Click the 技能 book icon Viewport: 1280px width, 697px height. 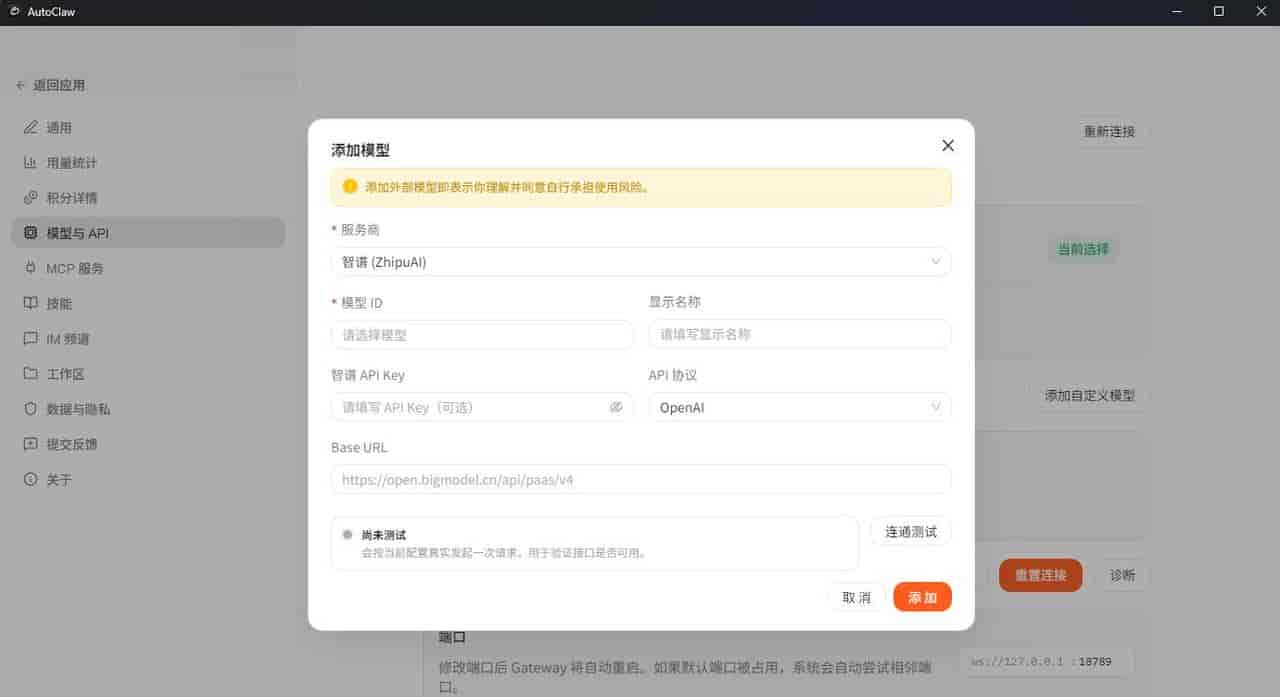point(30,303)
